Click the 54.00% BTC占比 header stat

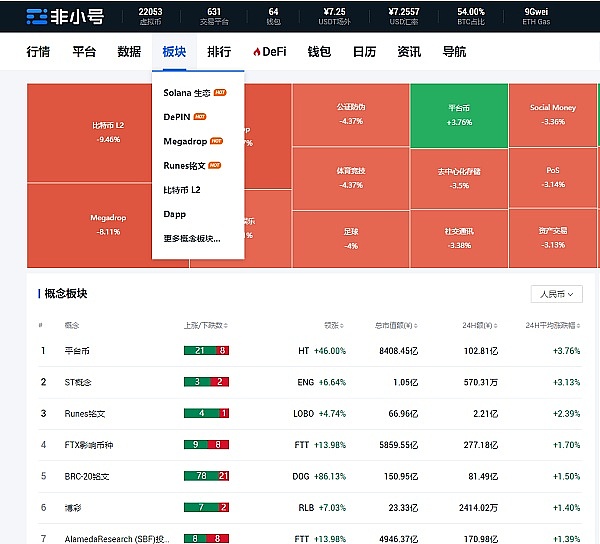pyautogui.click(x=471, y=16)
